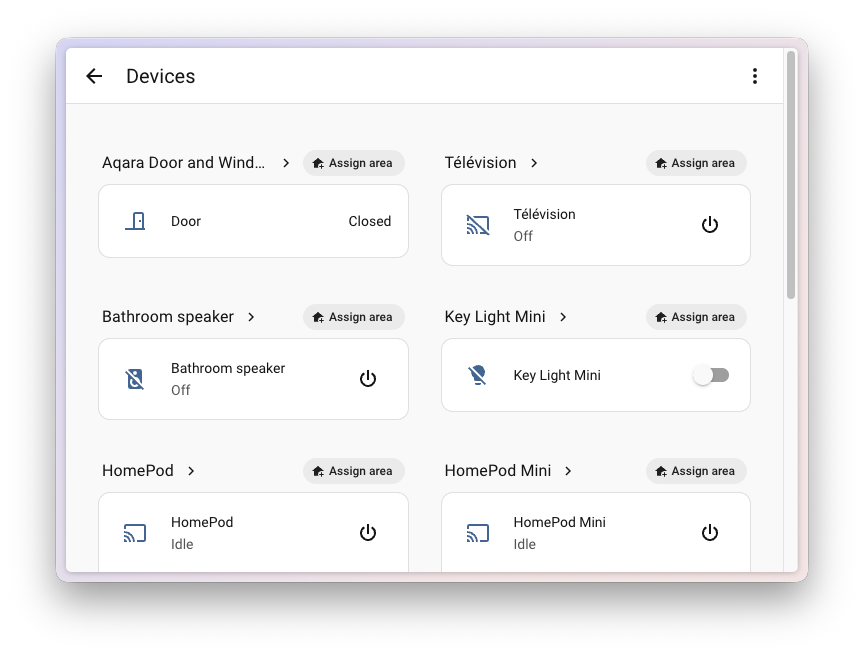Open the HomePod Mini details chevron
Image resolution: width=864 pixels, height=656 pixels.
567,470
